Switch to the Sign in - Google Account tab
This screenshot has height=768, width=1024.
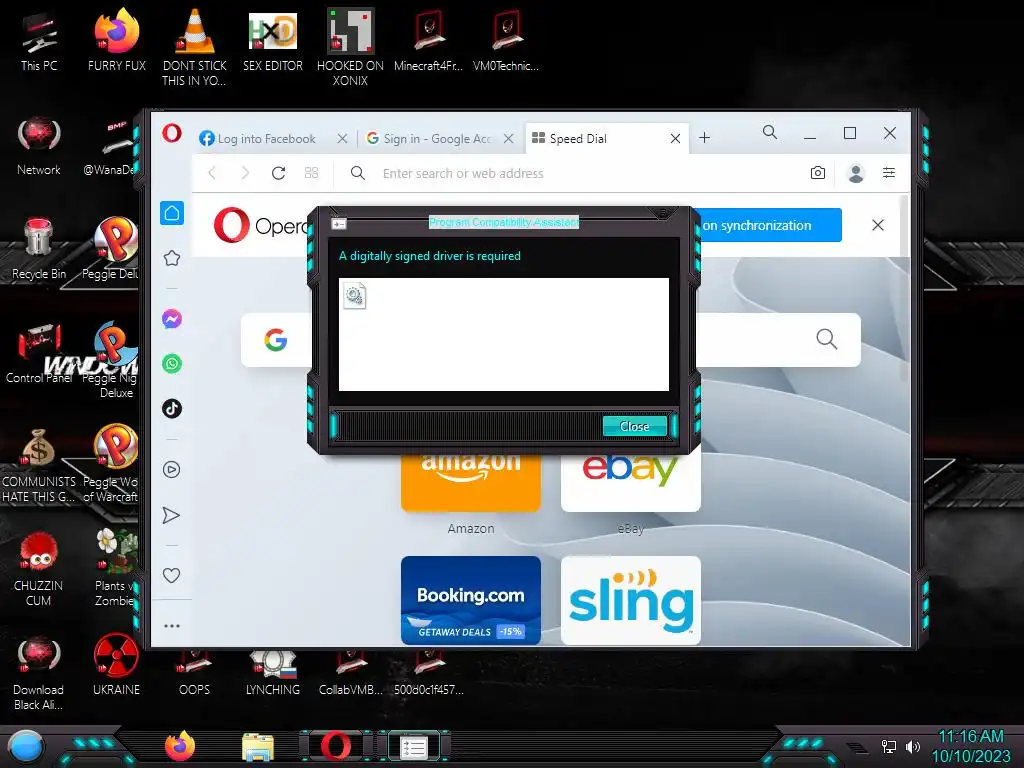coord(430,138)
